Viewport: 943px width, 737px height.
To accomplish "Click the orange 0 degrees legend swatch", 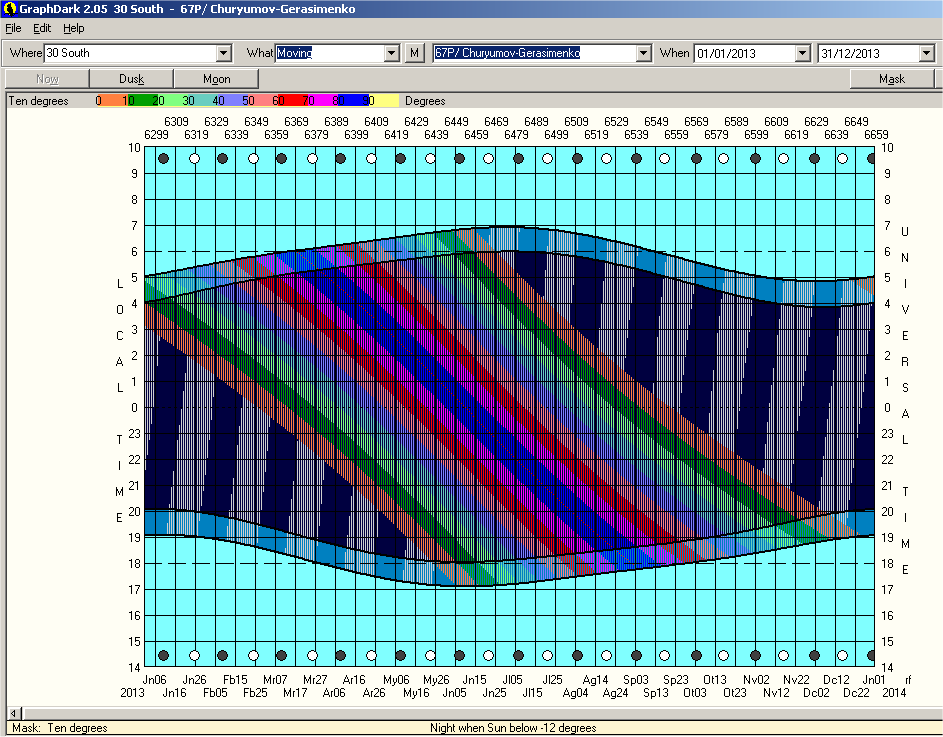I will [108, 100].
